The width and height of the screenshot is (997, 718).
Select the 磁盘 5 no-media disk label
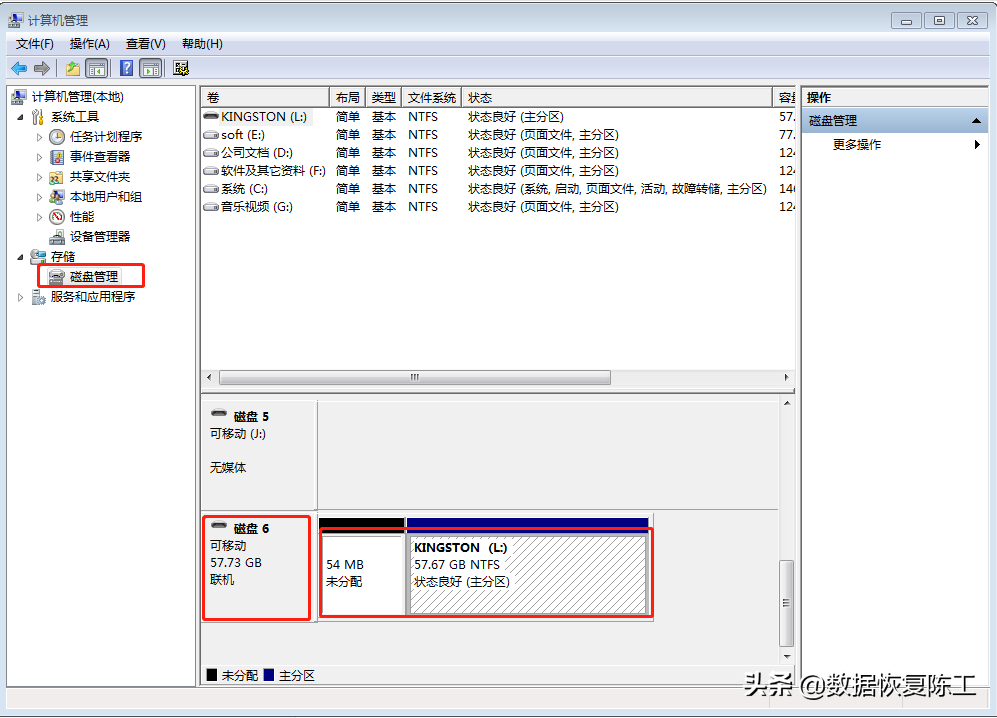259,454
